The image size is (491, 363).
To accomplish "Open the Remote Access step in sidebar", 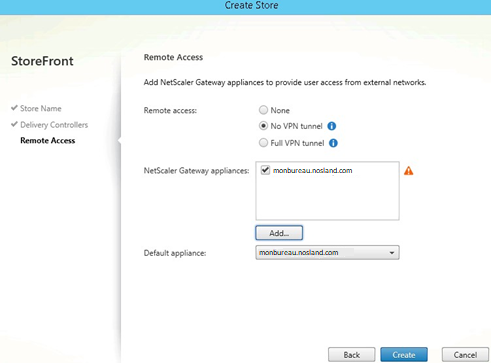I will (48, 140).
